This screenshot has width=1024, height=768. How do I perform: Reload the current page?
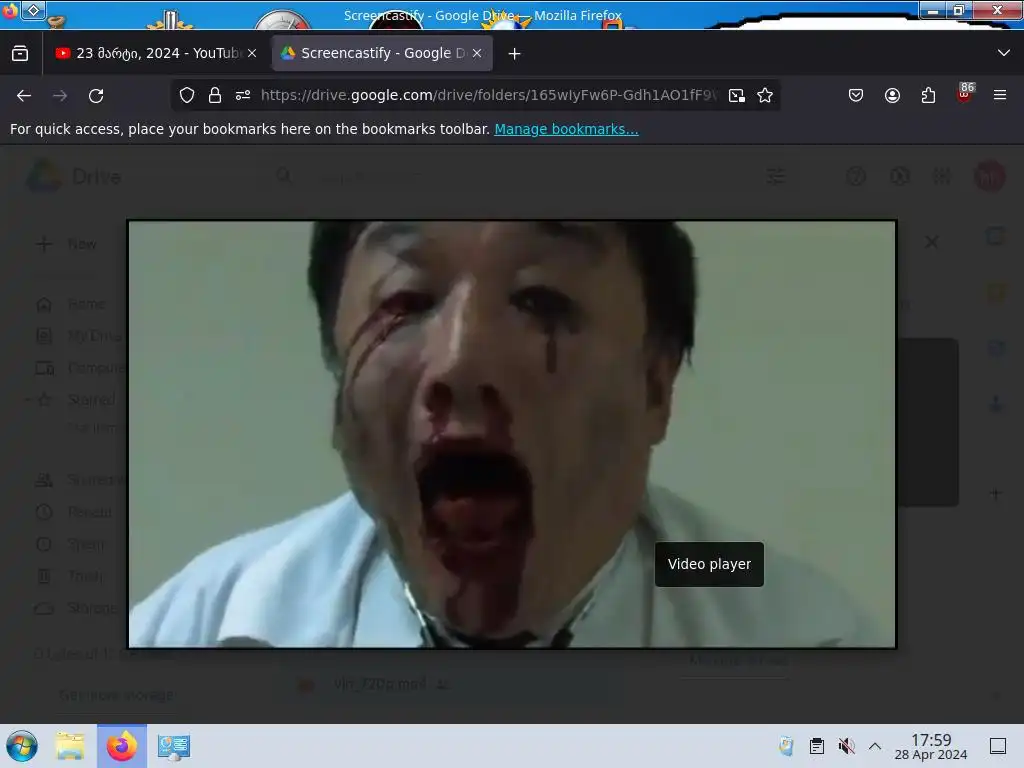click(x=96, y=95)
